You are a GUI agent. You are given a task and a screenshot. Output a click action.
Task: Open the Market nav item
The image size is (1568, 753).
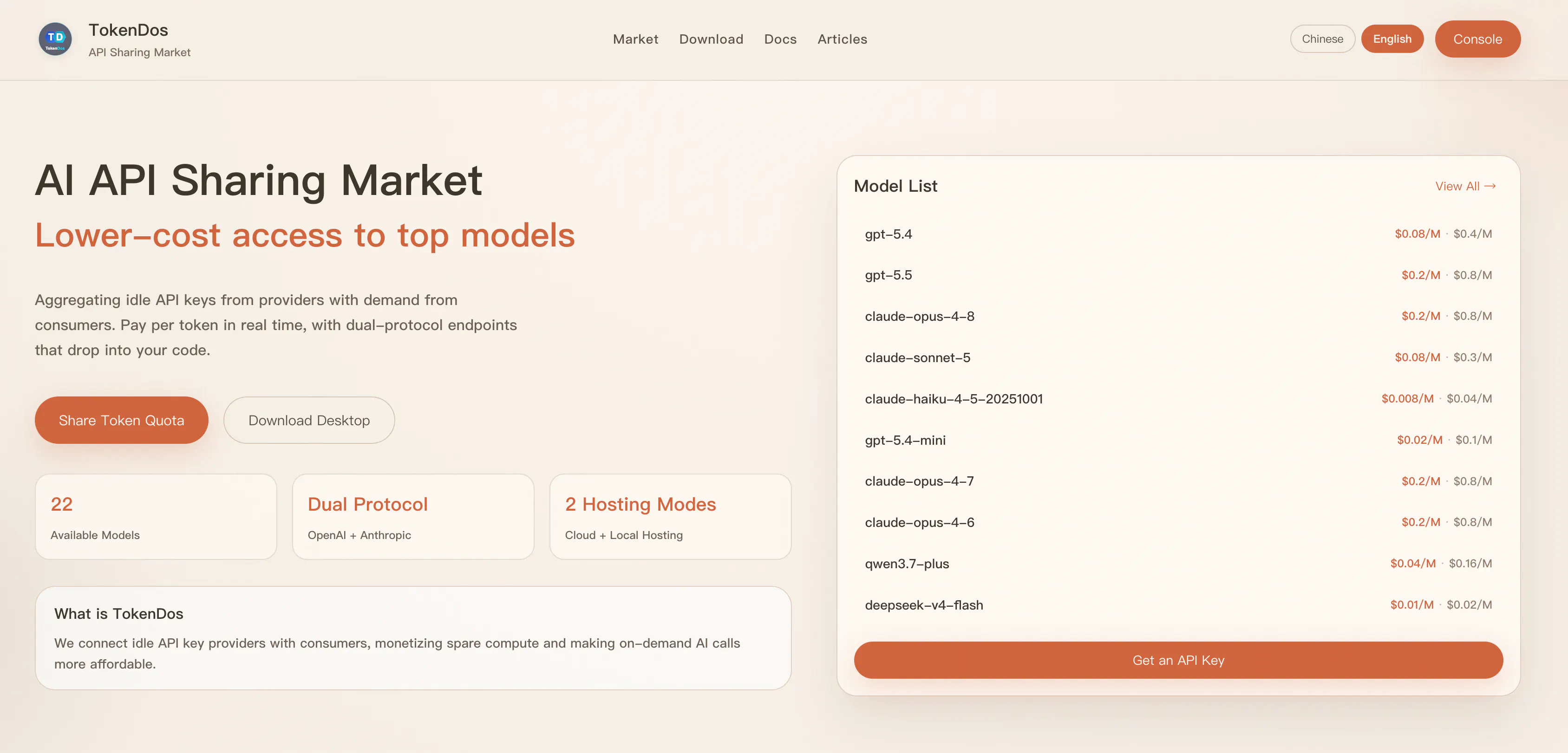pos(635,39)
